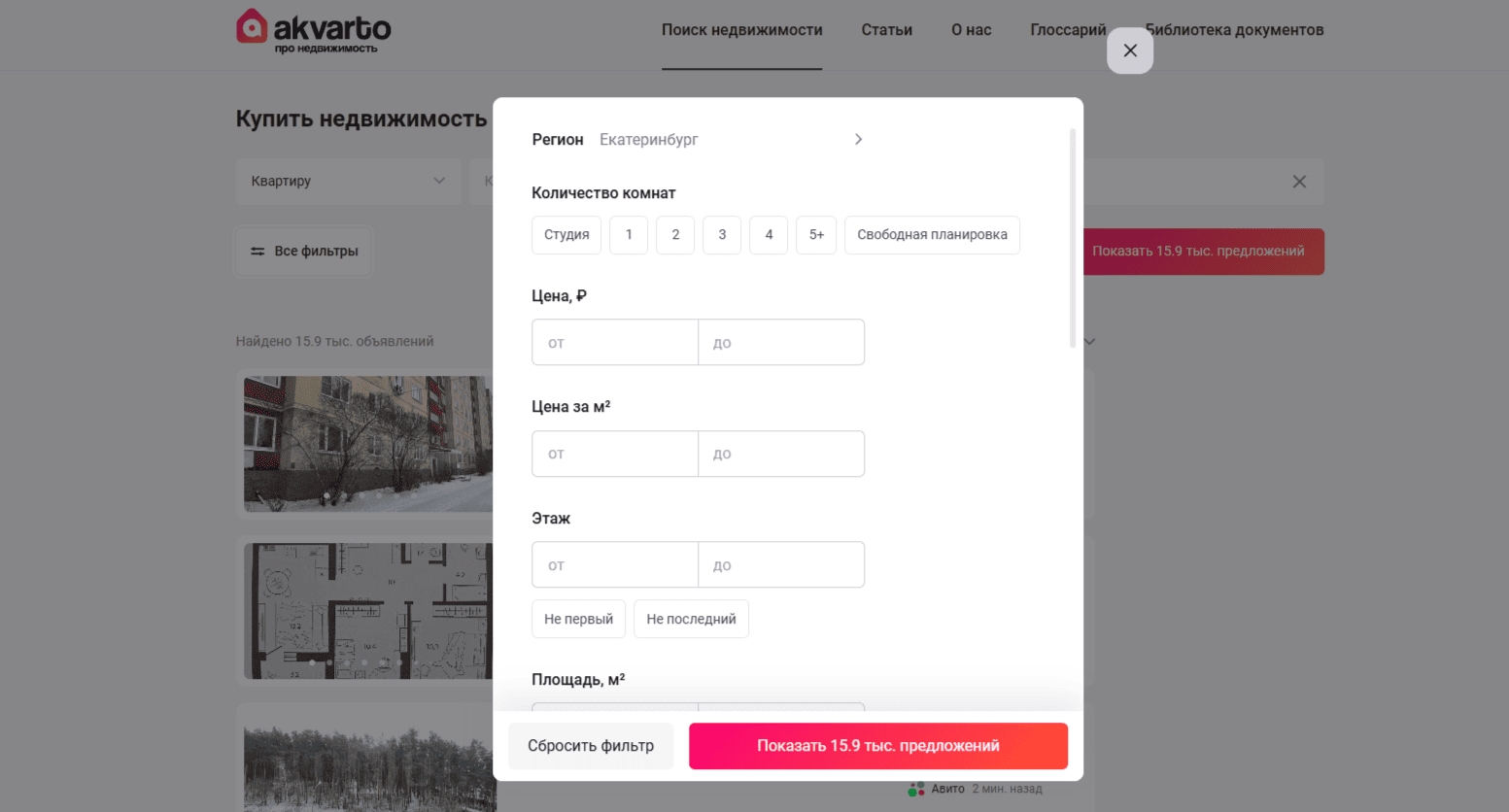Select 1 room option
The height and width of the screenshot is (812, 1509).
click(629, 235)
